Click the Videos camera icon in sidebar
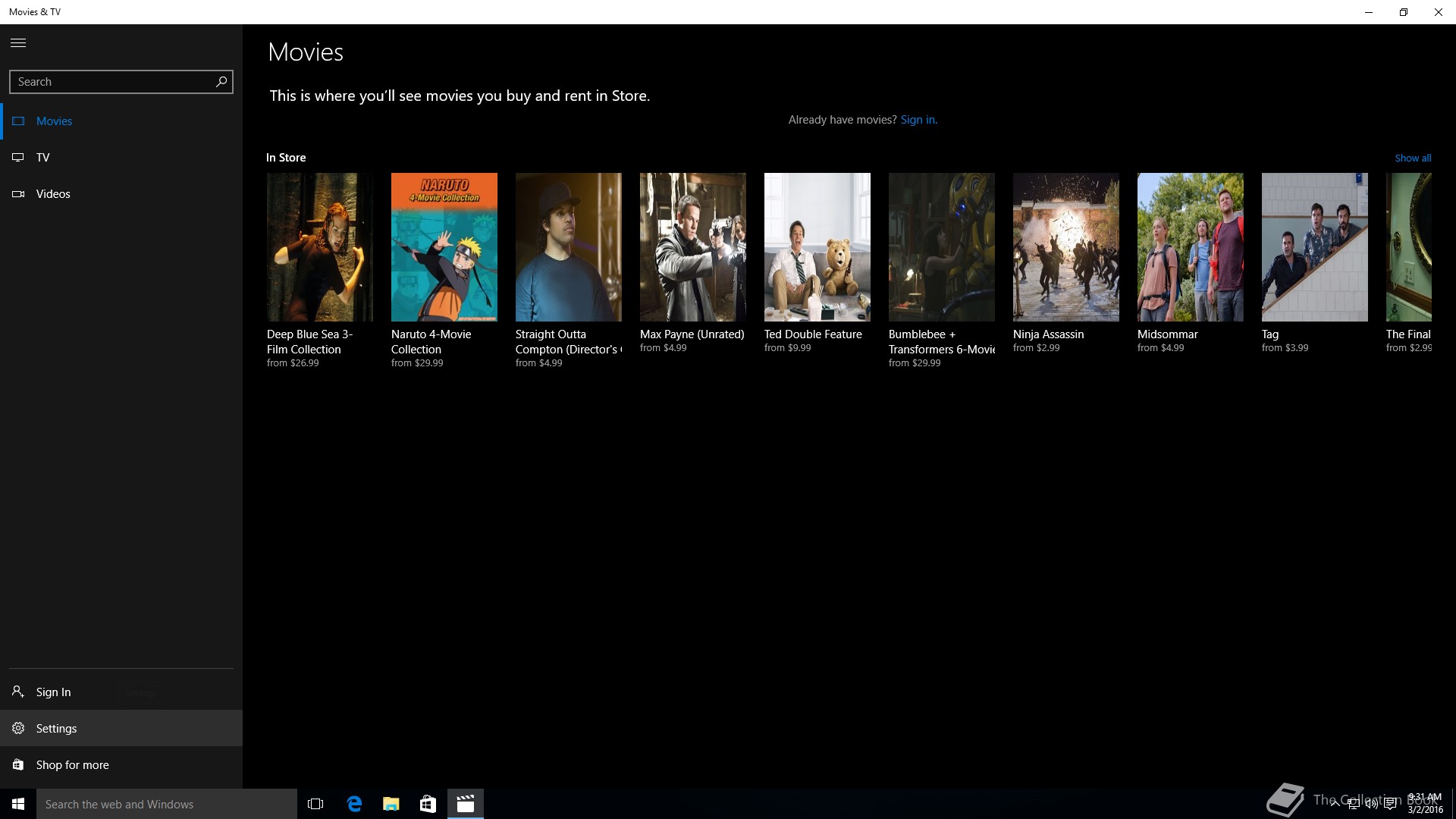The image size is (1456, 819). point(18,194)
